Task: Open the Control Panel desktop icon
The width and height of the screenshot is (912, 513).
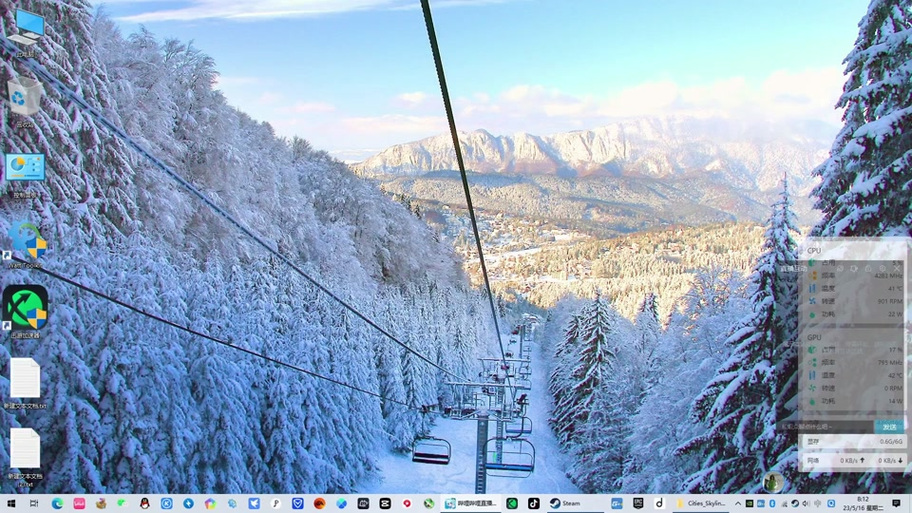Action: coord(25,174)
